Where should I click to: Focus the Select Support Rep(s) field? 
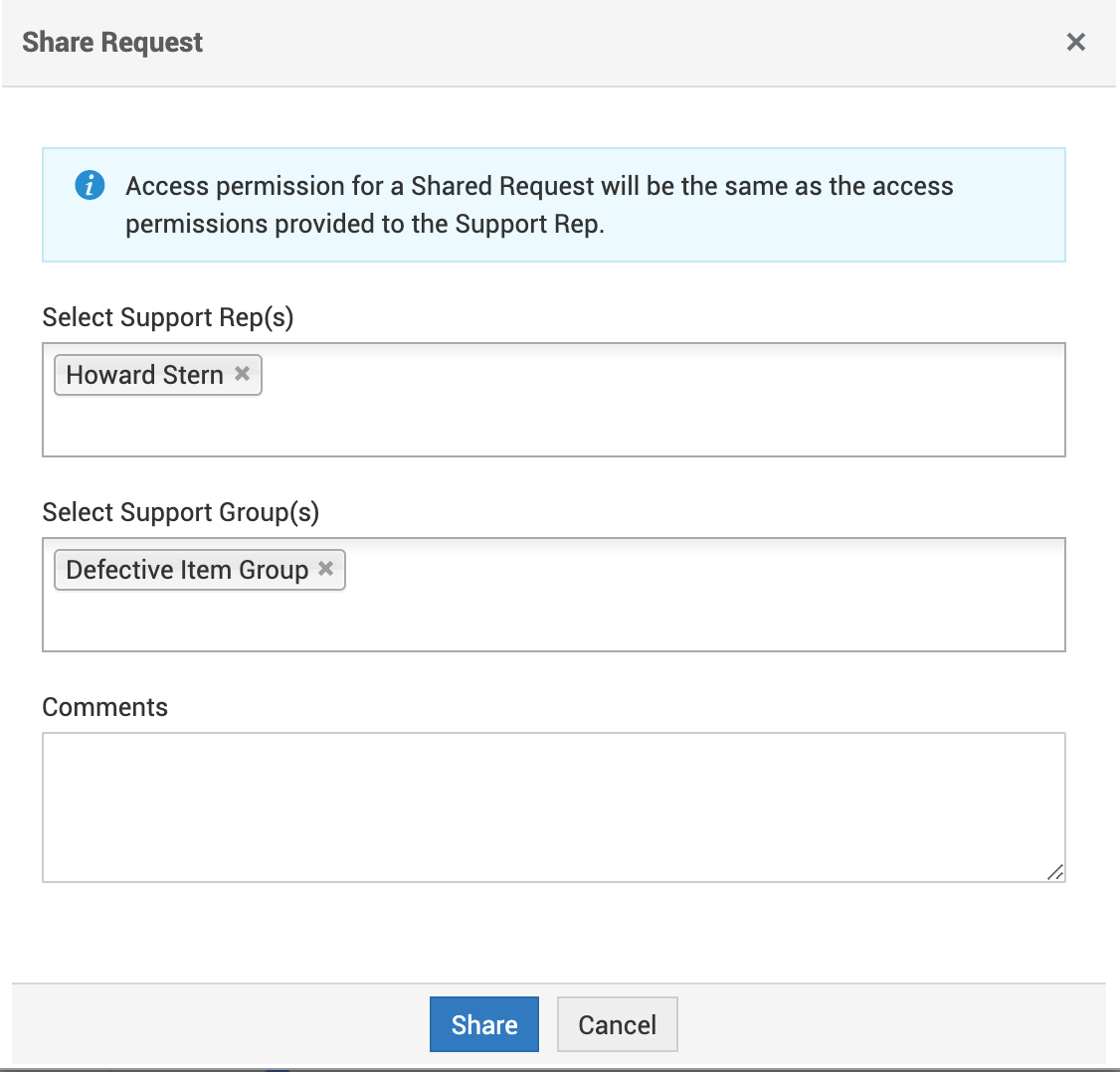coord(656,398)
